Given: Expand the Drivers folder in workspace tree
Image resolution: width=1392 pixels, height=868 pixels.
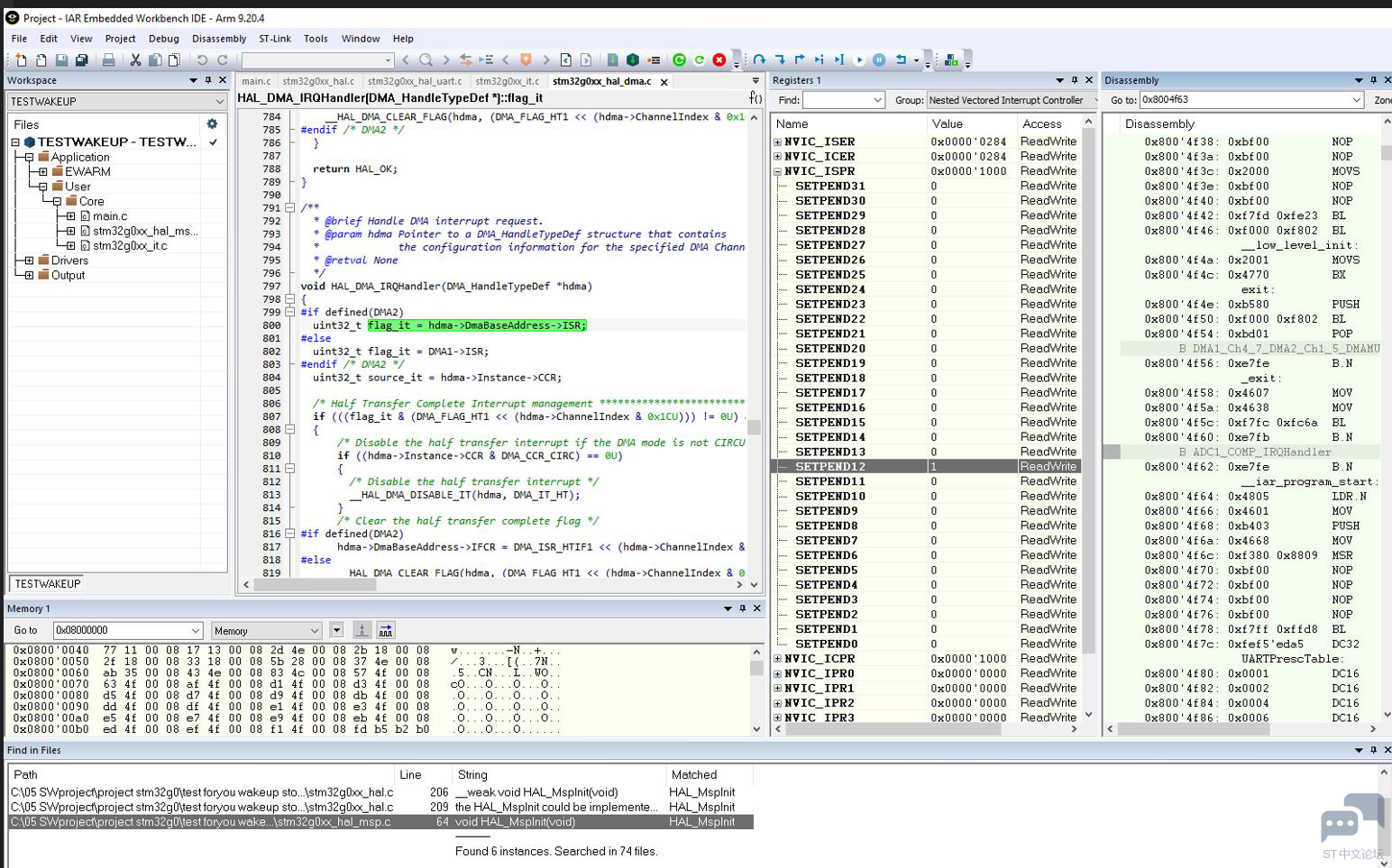Looking at the screenshot, I should point(29,260).
